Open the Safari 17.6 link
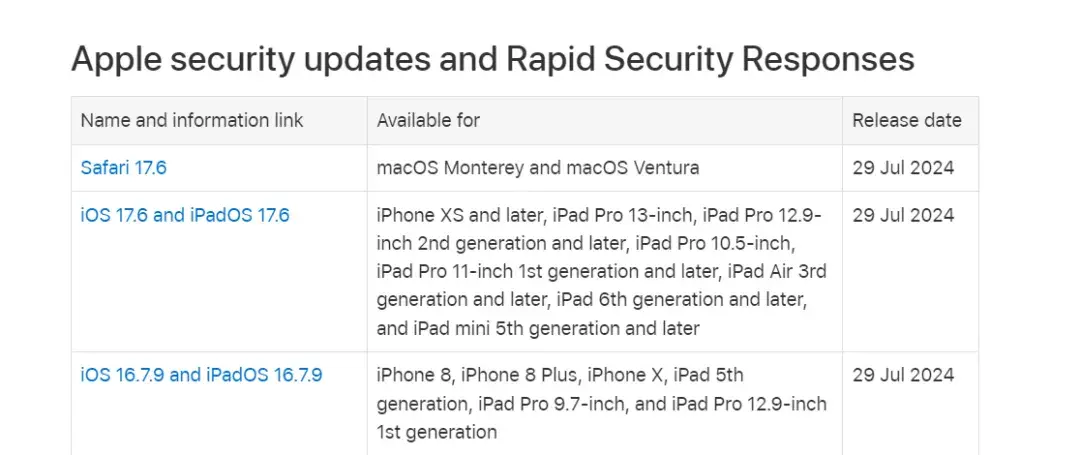 [123, 167]
